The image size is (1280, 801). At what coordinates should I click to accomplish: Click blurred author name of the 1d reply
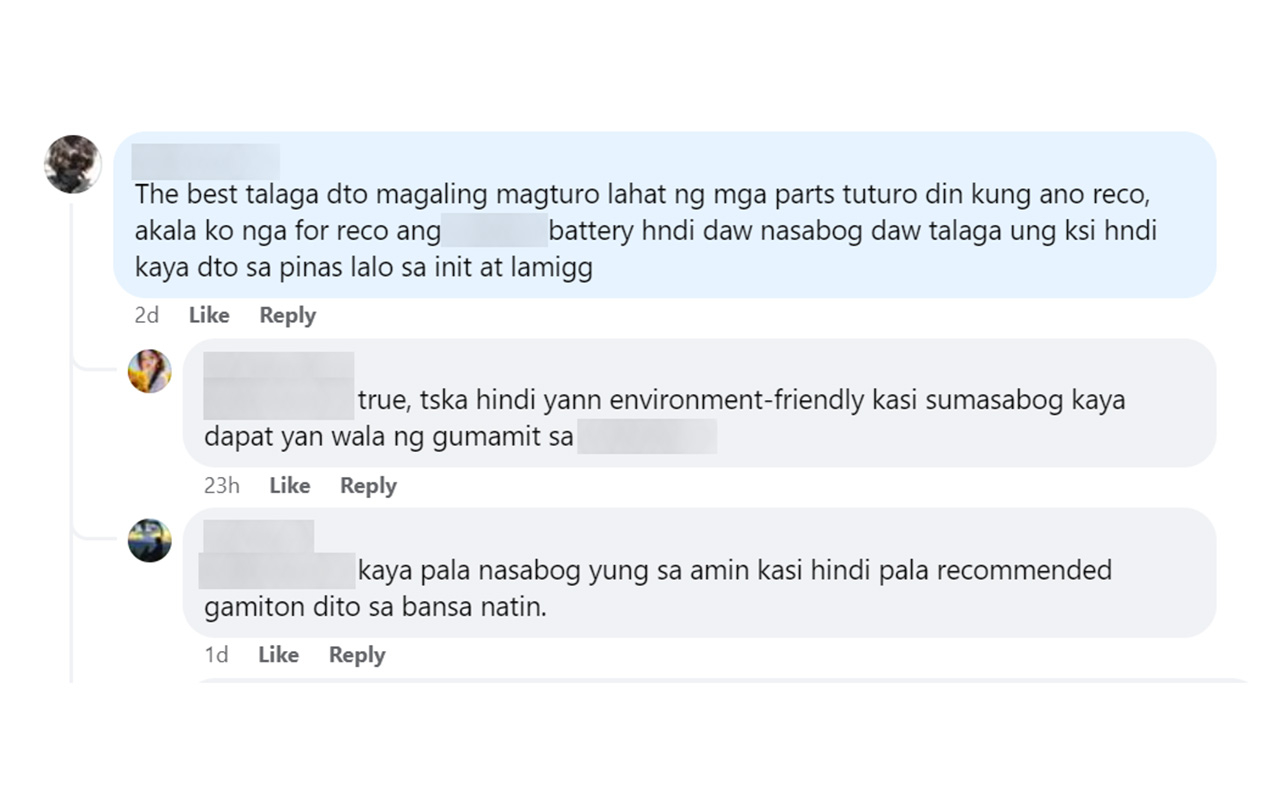pos(258,537)
